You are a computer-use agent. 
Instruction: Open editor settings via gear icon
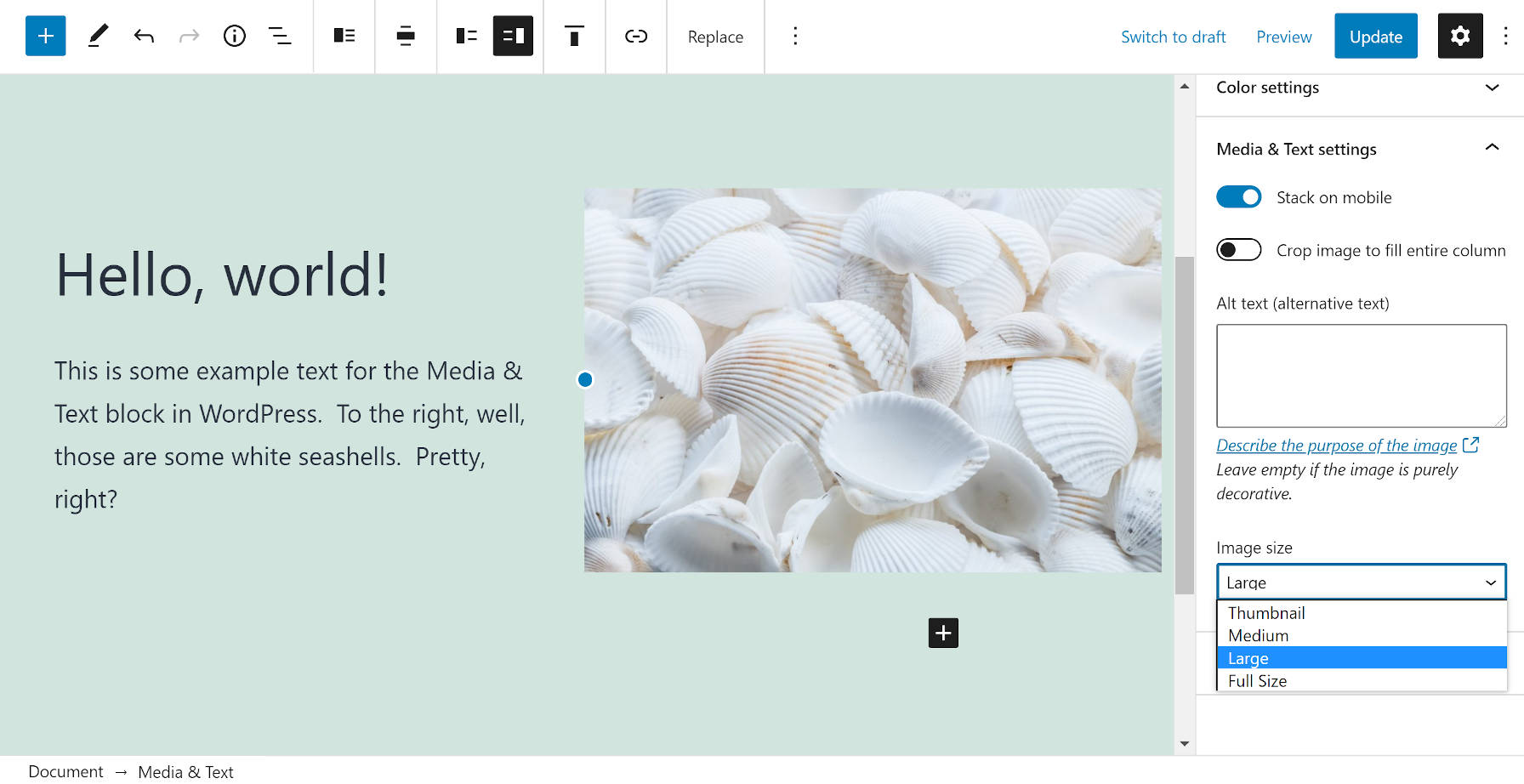tap(1460, 36)
